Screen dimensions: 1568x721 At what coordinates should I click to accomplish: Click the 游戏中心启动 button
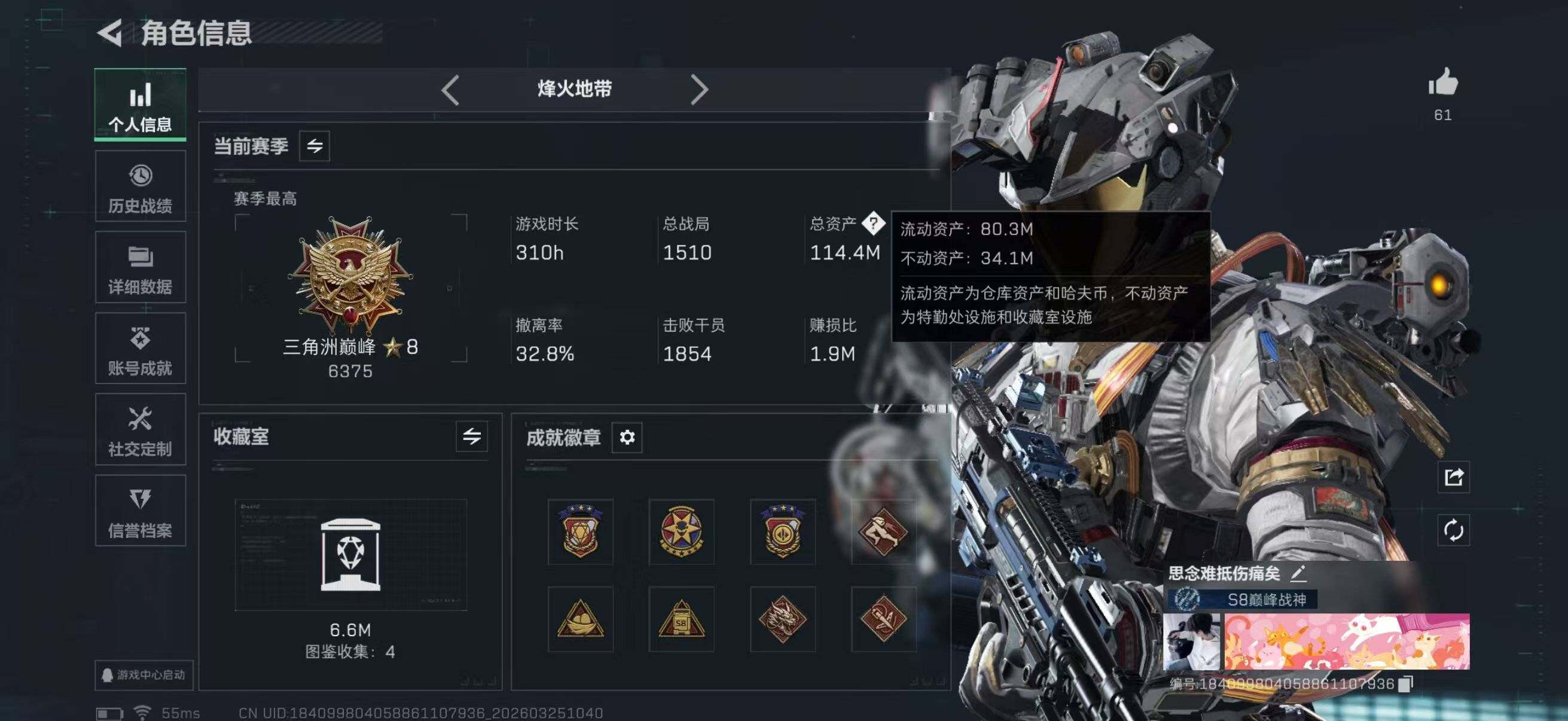pyautogui.click(x=144, y=675)
